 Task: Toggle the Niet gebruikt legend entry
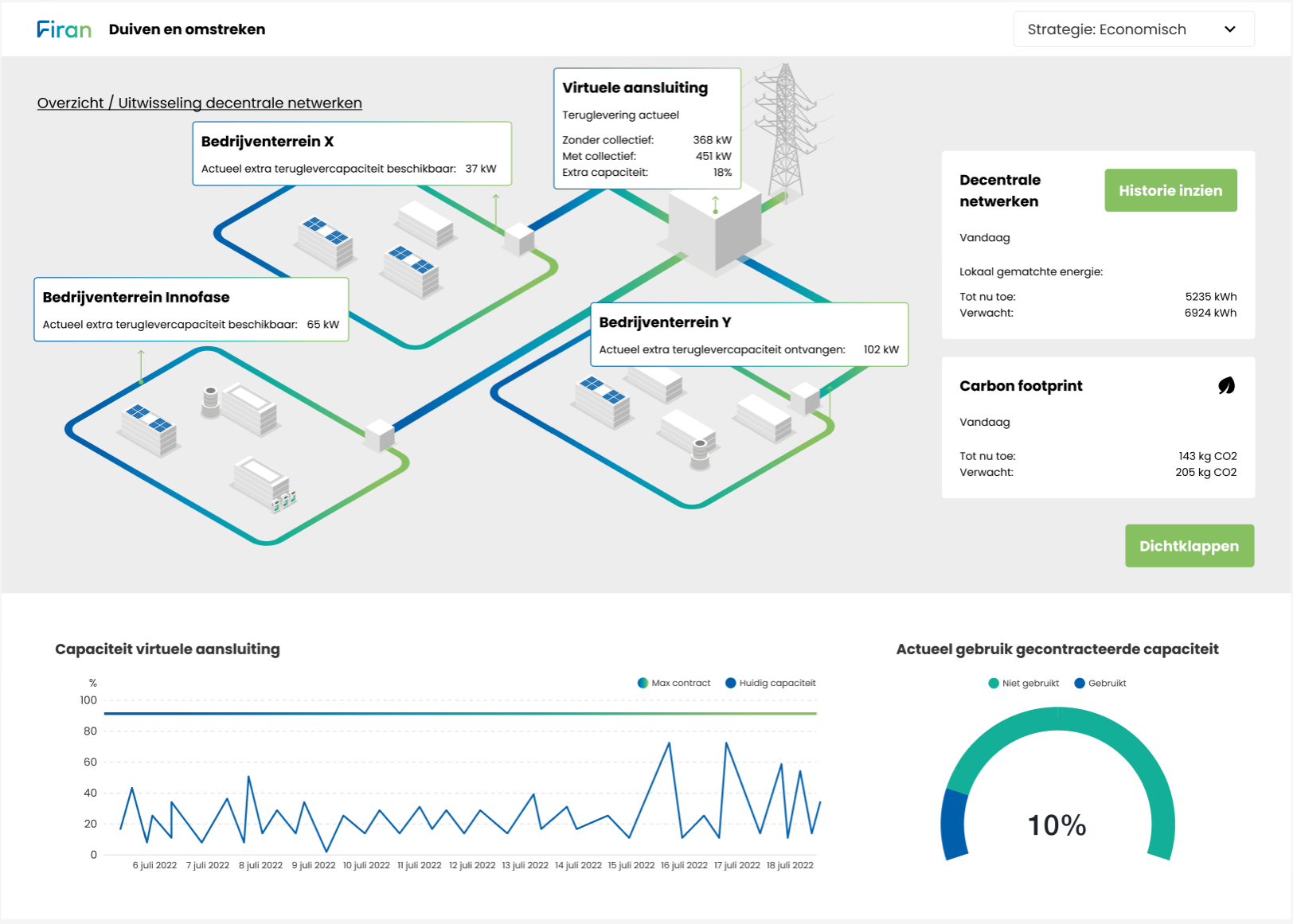[x=1023, y=683]
